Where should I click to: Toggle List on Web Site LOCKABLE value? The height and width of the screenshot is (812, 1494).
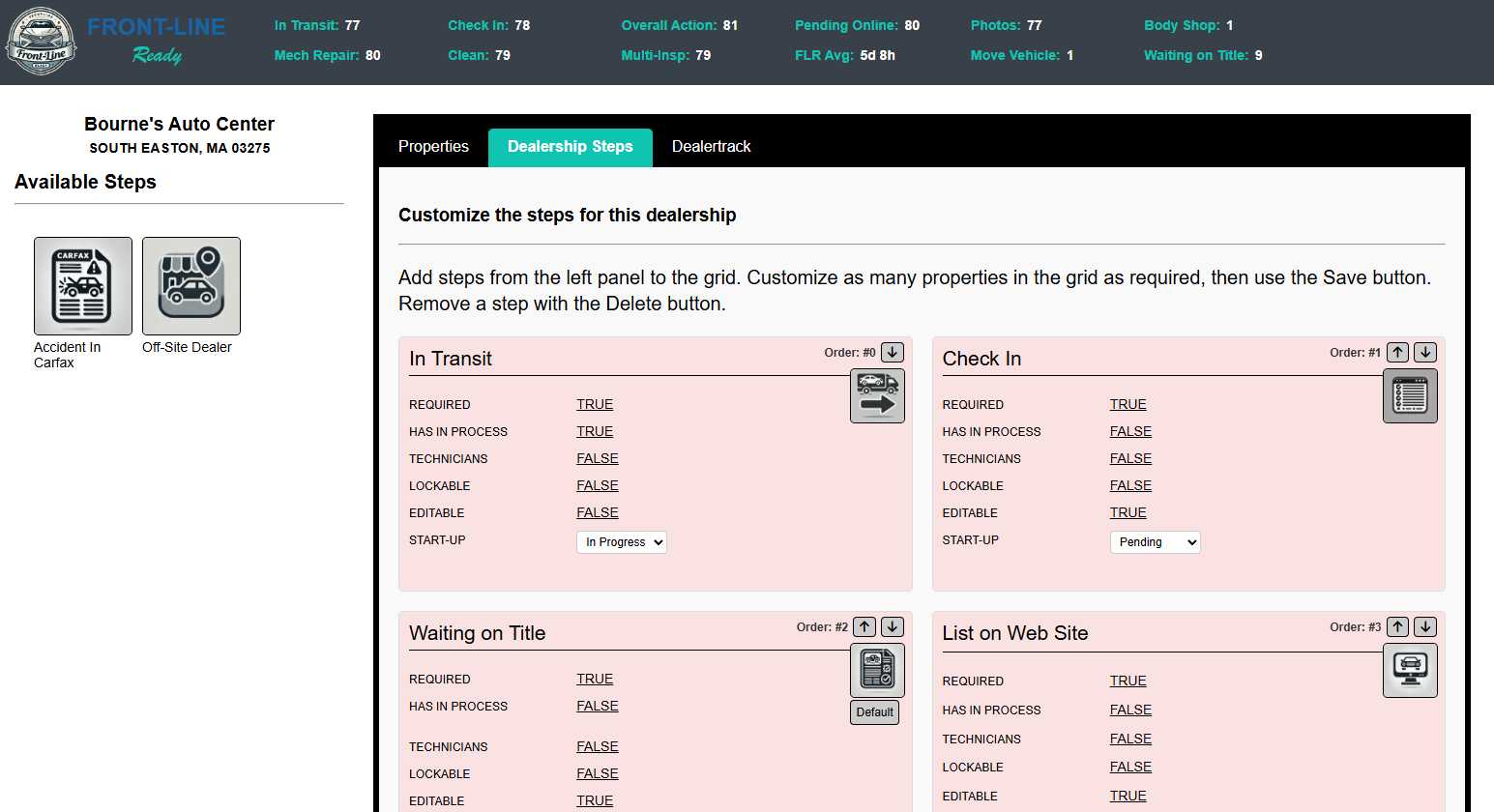pyautogui.click(x=1130, y=768)
